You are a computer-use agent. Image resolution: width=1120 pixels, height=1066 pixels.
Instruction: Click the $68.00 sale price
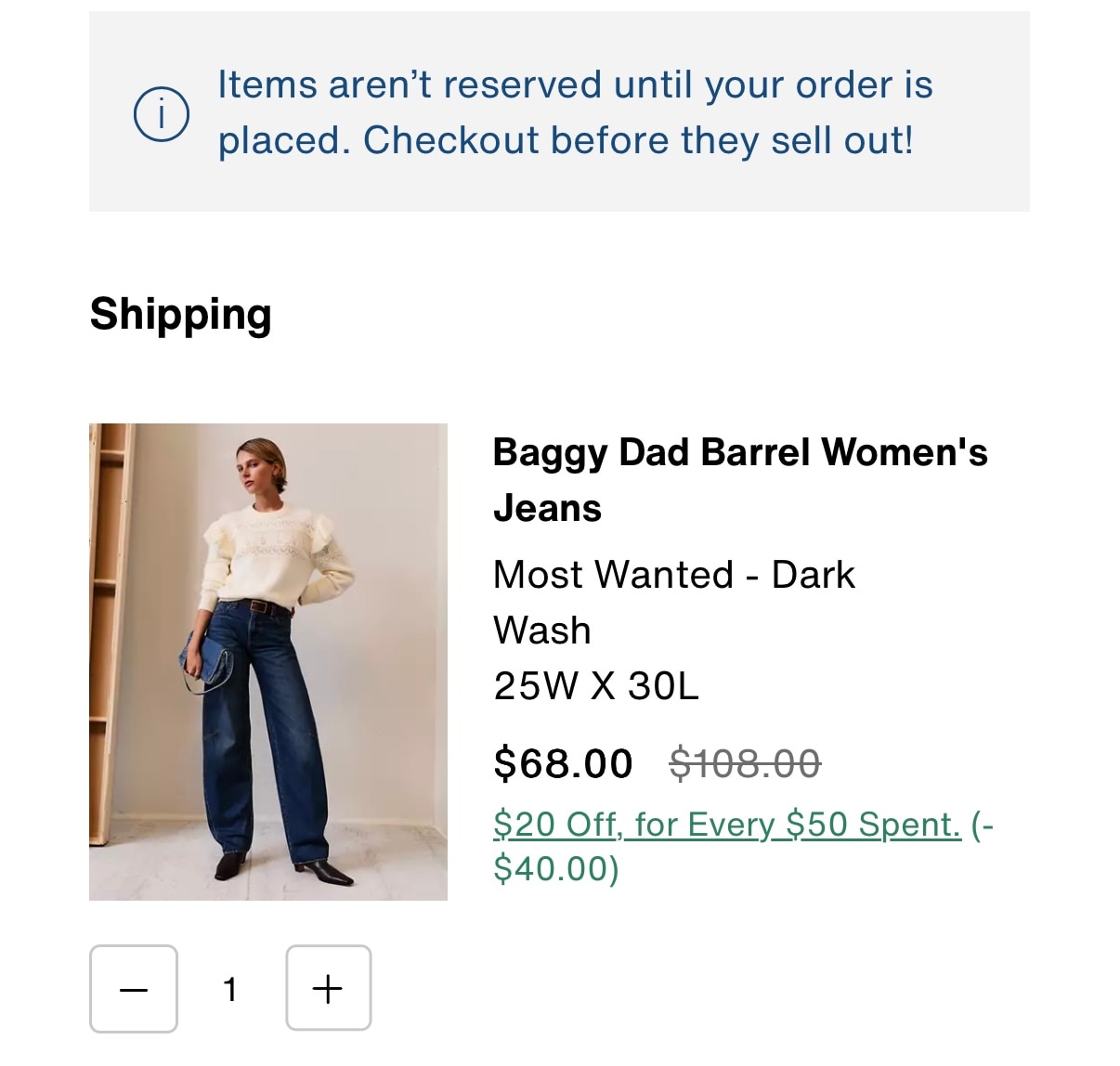click(563, 763)
